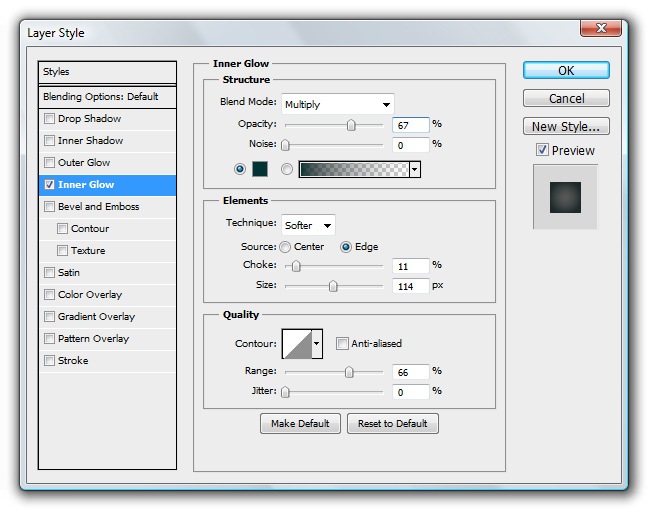This screenshot has width=650, height=513.
Task: Open the Technique Softer dropdown
Action: pyautogui.click(x=308, y=225)
